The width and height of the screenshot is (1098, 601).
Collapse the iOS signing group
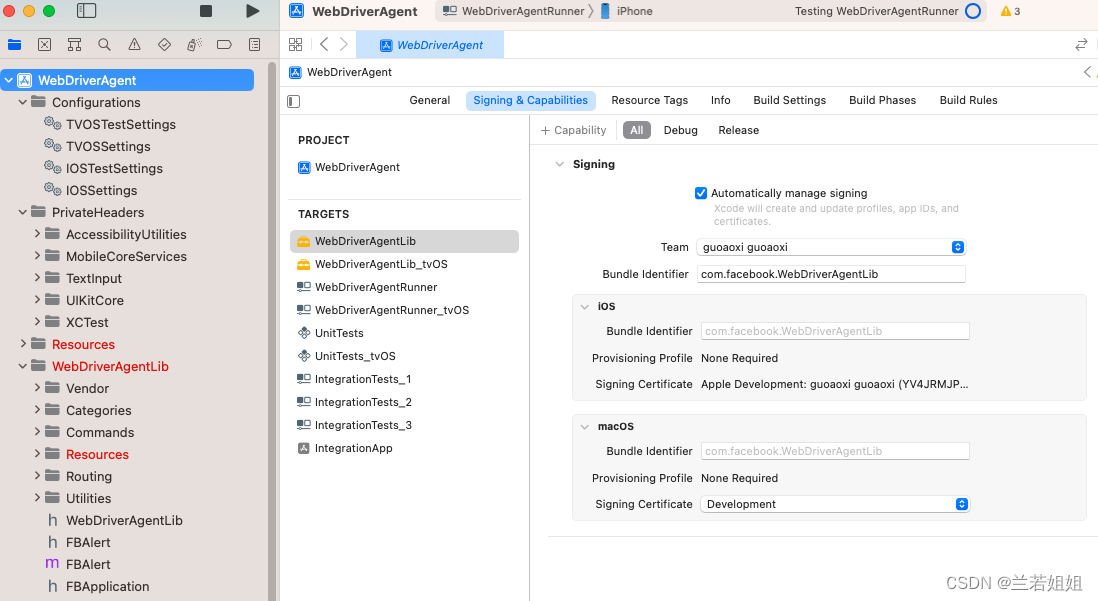pyautogui.click(x=585, y=307)
